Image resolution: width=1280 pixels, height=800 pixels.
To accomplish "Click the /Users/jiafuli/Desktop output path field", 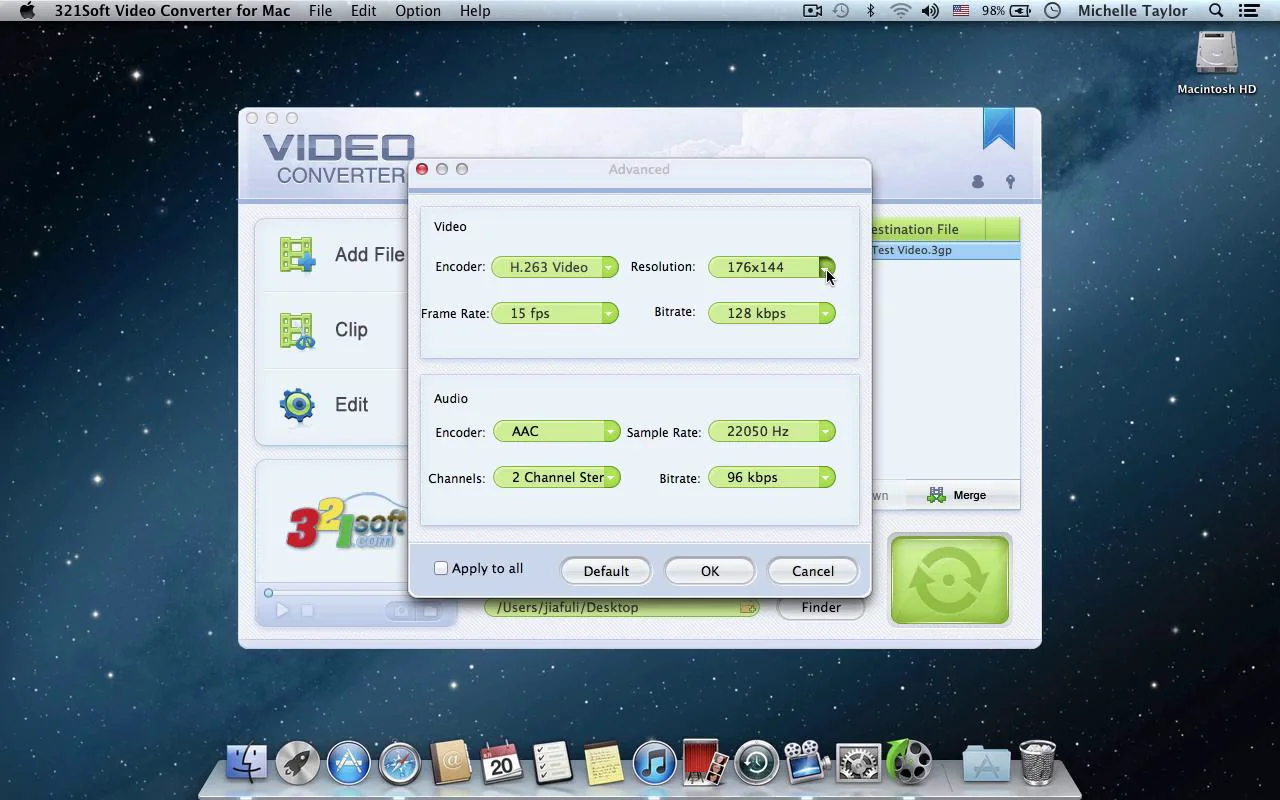I will point(621,607).
